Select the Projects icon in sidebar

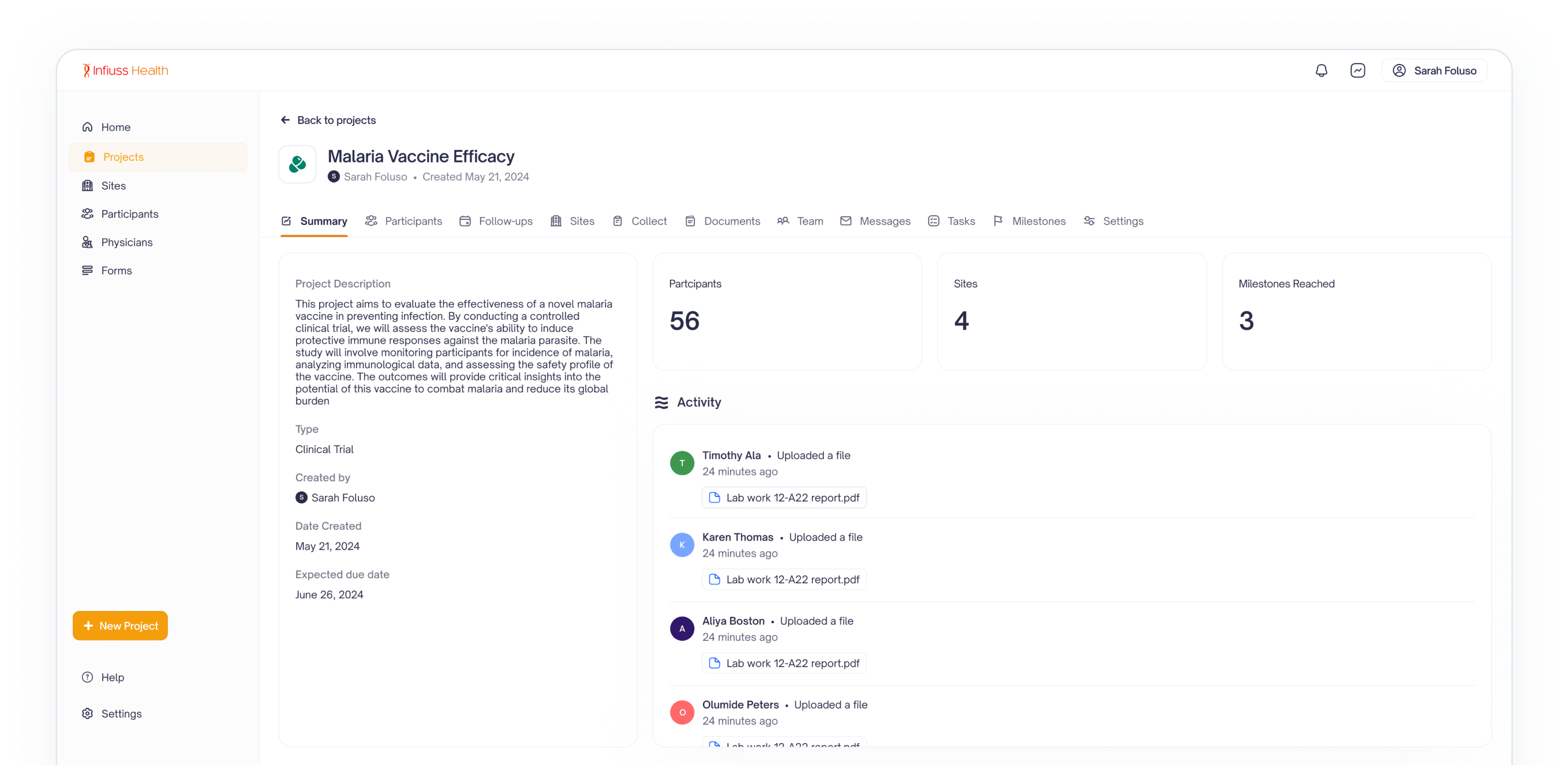(89, 156)
